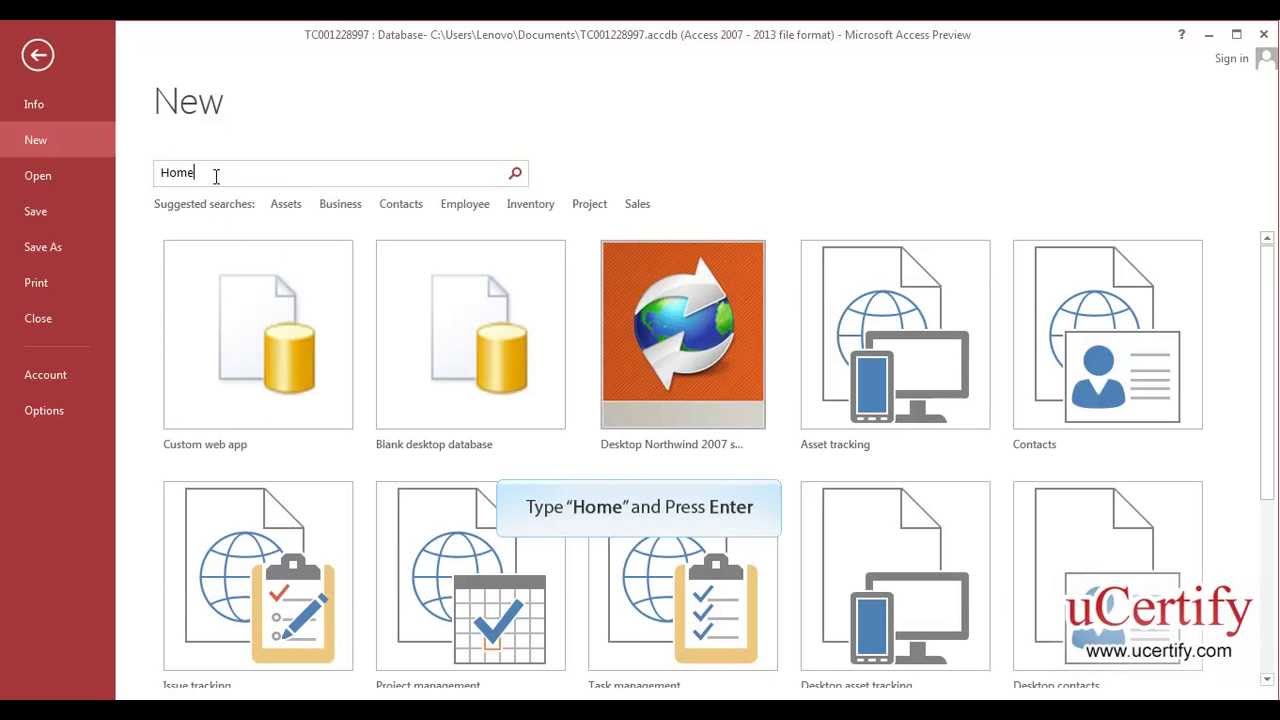Viewport: 1280px width, 720px height.
Task: Minimize the Access window
Action: click(1209, 35)
